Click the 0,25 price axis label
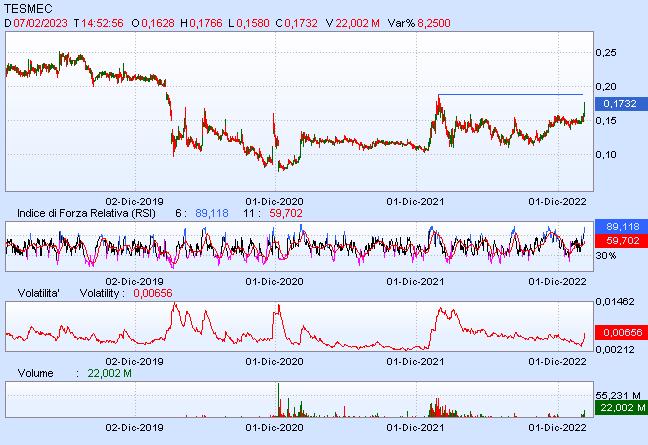Image resolution: width=648 pixels, height=445 pixels. point(606,52)
